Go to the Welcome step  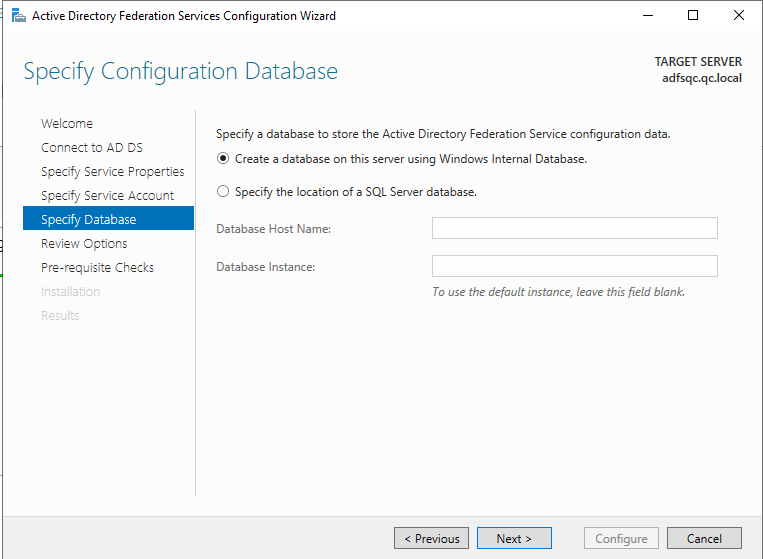67,124
